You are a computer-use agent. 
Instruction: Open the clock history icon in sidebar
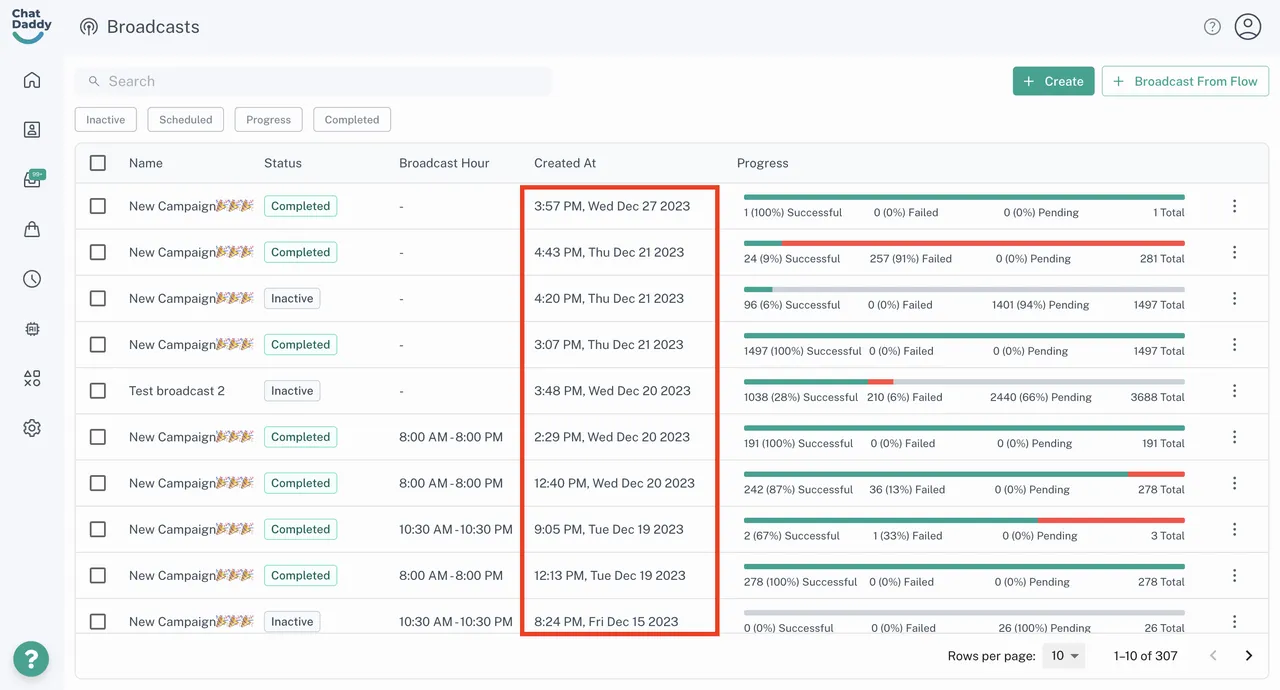tap(32, 279)
